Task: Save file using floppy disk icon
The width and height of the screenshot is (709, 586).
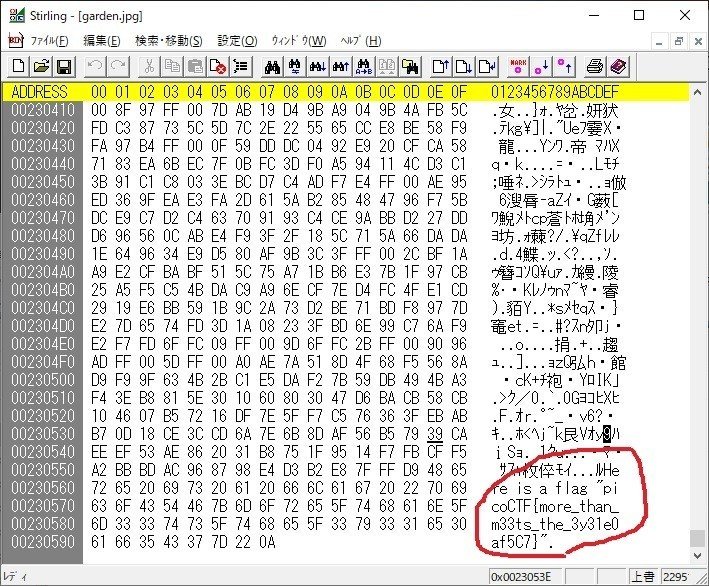Action: tap(64, 67)
